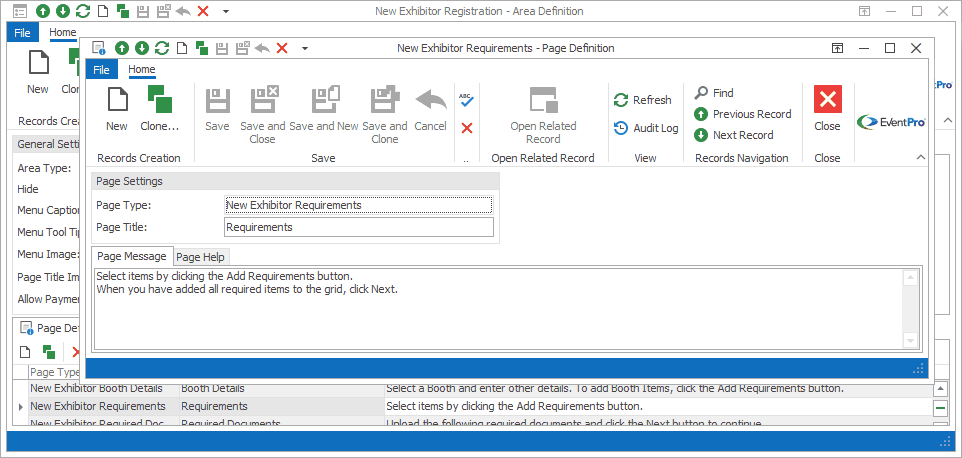Viewport: 962px width, 458px height.
Task: Click scroll up arrow of Page Details grid
Action: pyautogui.click(x=940, y=389)
